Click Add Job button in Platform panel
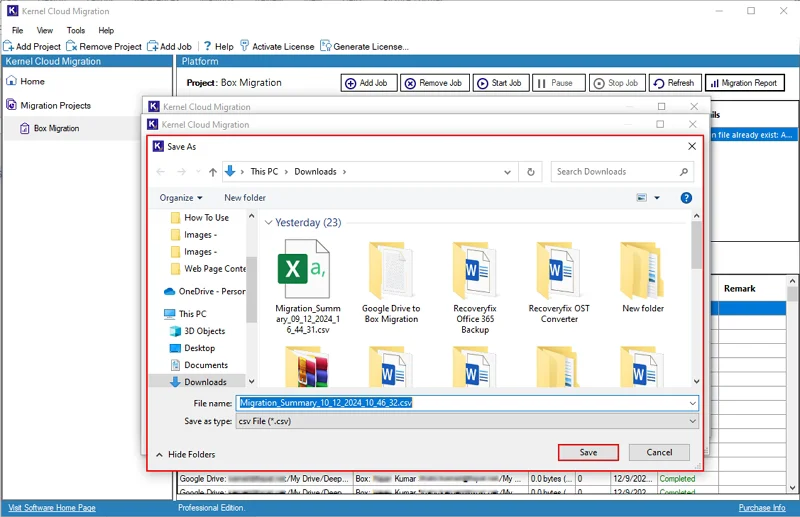This screenshot has height=517, width=800. 368,83
